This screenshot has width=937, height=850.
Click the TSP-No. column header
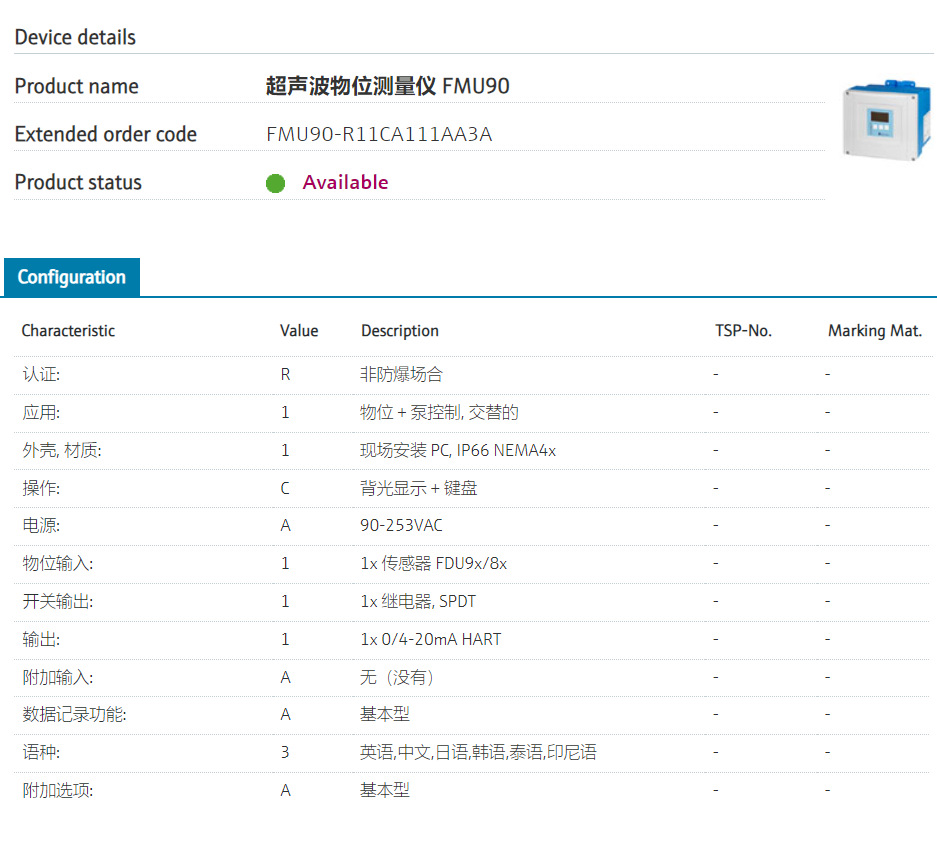743,331
